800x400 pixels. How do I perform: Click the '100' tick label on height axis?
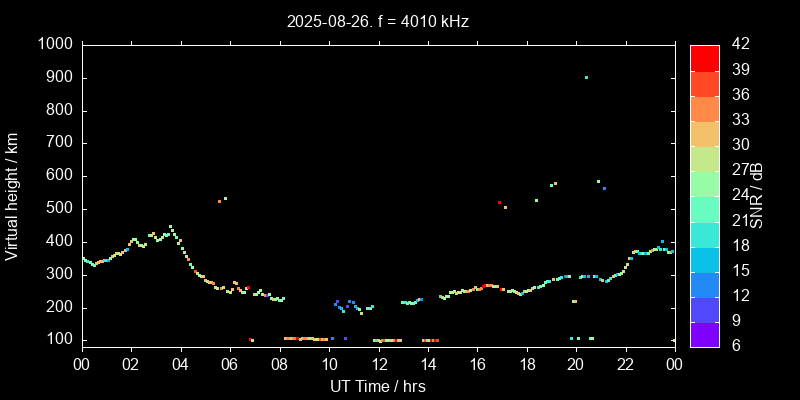pos(59,341)
